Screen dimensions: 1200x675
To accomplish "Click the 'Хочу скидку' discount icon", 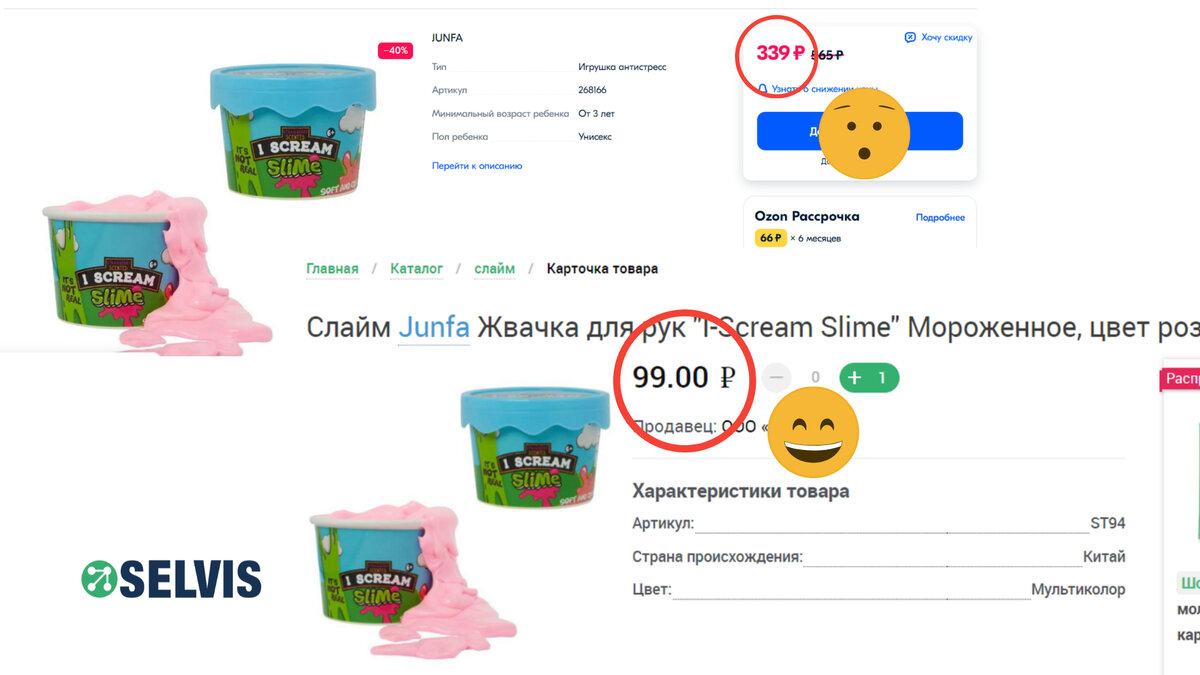I will click(910, 38).
